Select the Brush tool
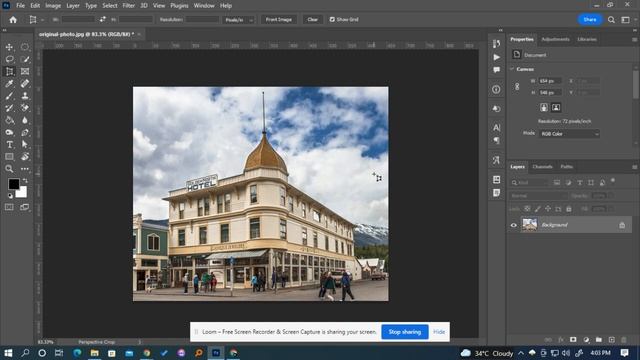Screen dimensions: 640x360 click(x=9, y=96)
